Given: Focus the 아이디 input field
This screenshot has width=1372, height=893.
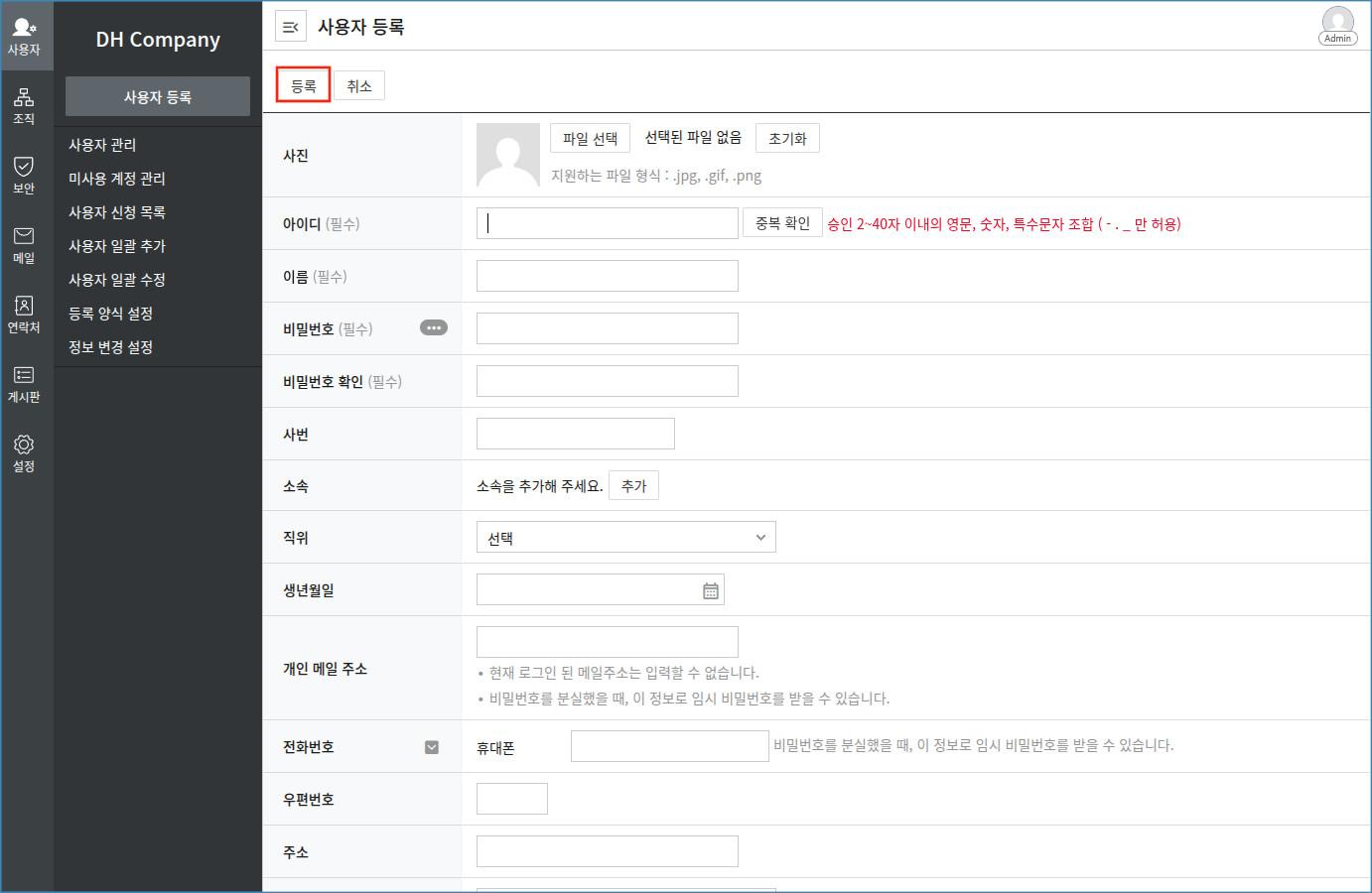Looking at the screenshot, I should pyautogui.click(x=607, y=223).
